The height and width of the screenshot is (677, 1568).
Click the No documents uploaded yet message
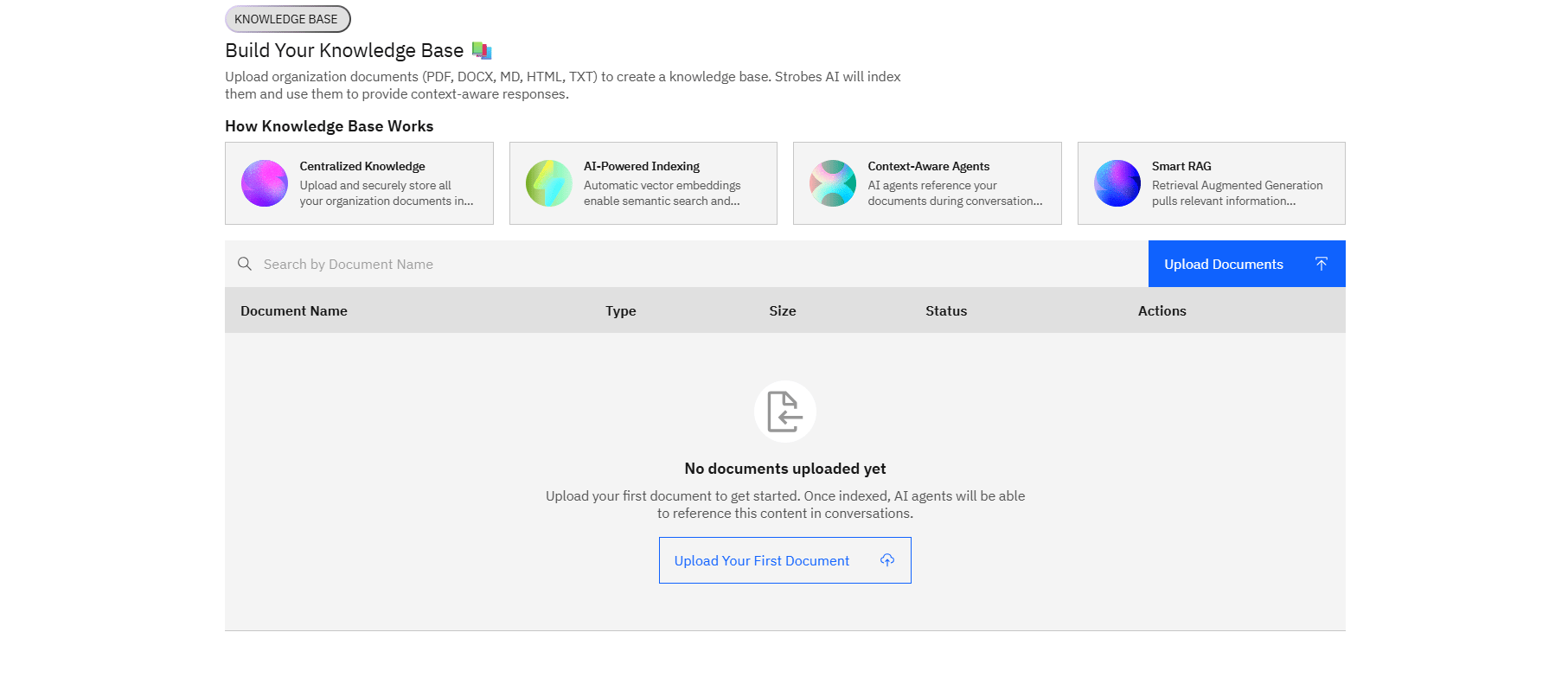(x=785, y=469)
